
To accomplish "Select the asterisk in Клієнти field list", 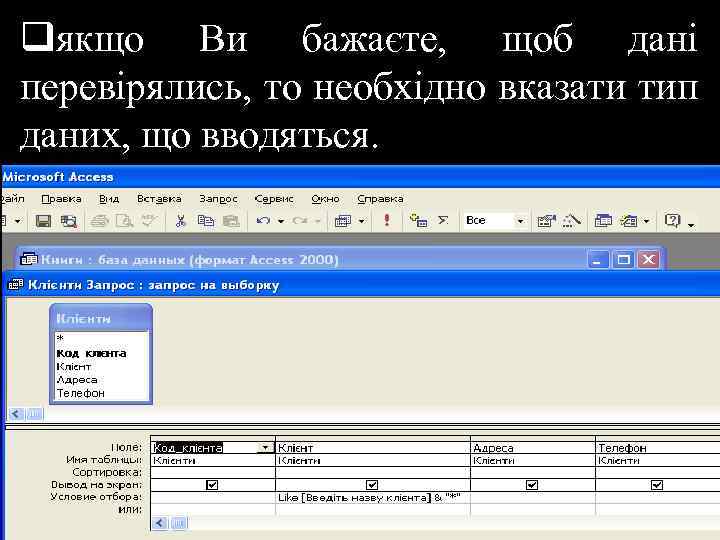I will 60,338.
